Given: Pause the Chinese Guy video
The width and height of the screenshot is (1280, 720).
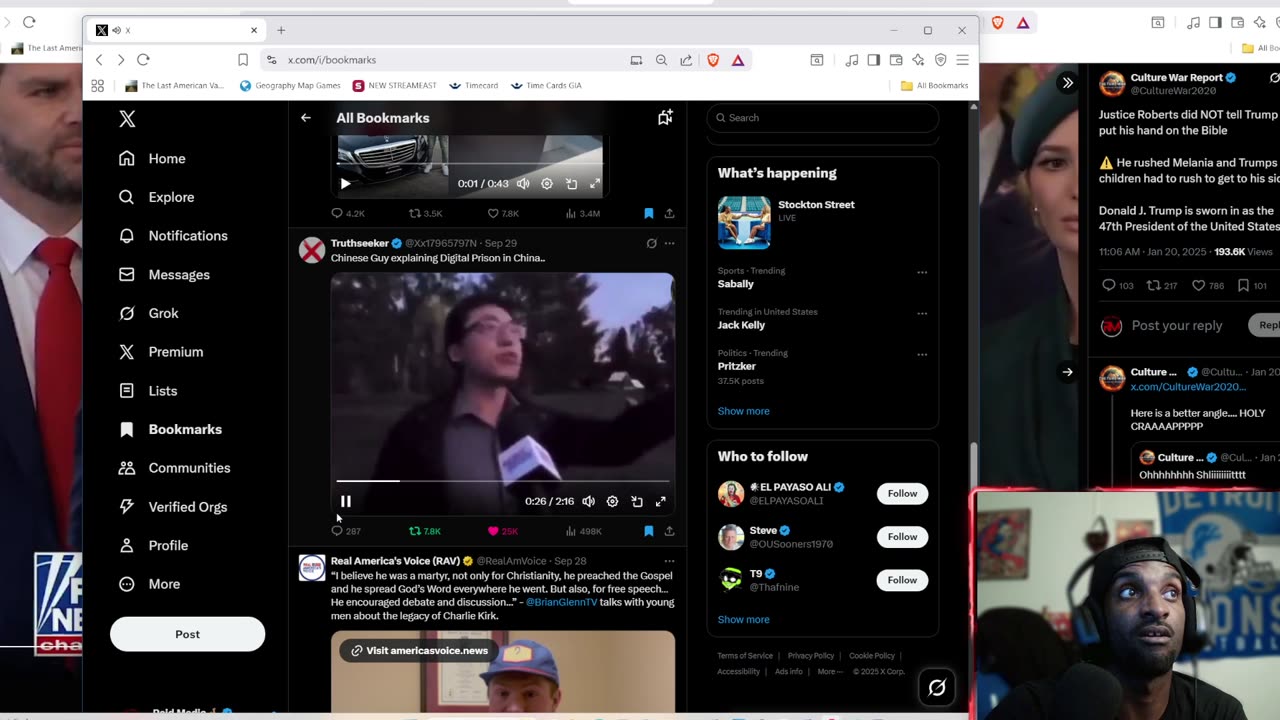Looking at the screenshot, I should [x=346, y=501].
